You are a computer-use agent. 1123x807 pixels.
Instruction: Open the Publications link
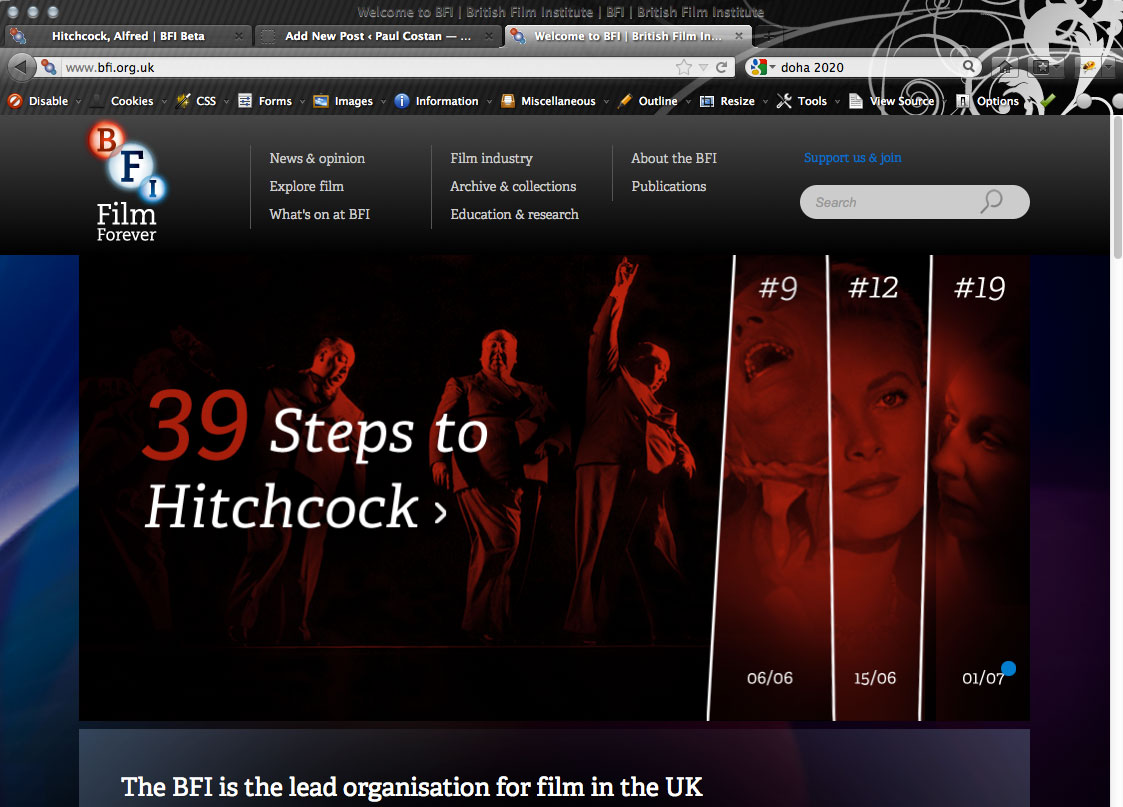pyautogui.click(x=669, y=186)
